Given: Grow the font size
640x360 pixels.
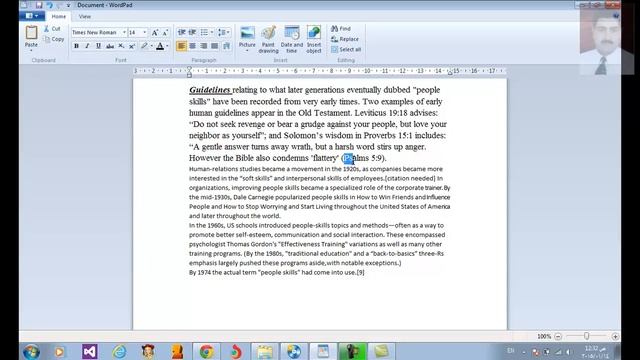Looking at the screenshot, I should click(155, 32).
